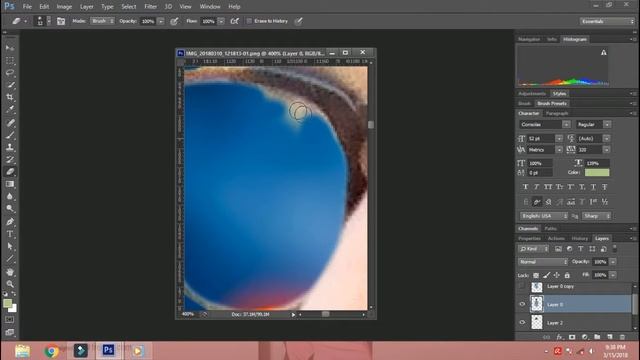Open the Window menu

[x=210, y=7]
